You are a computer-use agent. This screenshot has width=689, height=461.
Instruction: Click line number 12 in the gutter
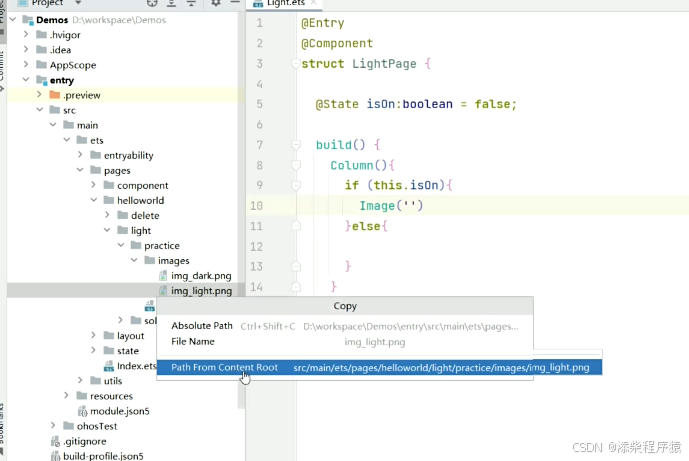click(x=256, y=247)
